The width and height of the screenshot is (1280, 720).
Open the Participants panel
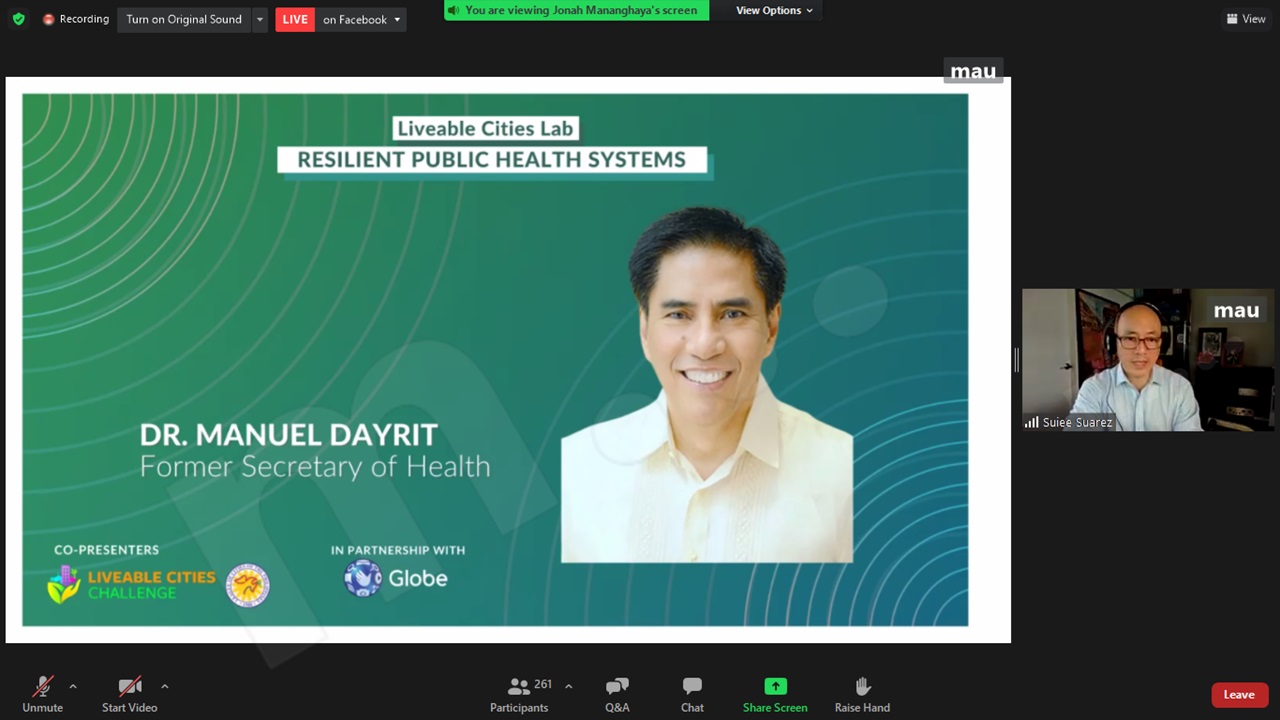pyautogui.click(x=519, y=693)
